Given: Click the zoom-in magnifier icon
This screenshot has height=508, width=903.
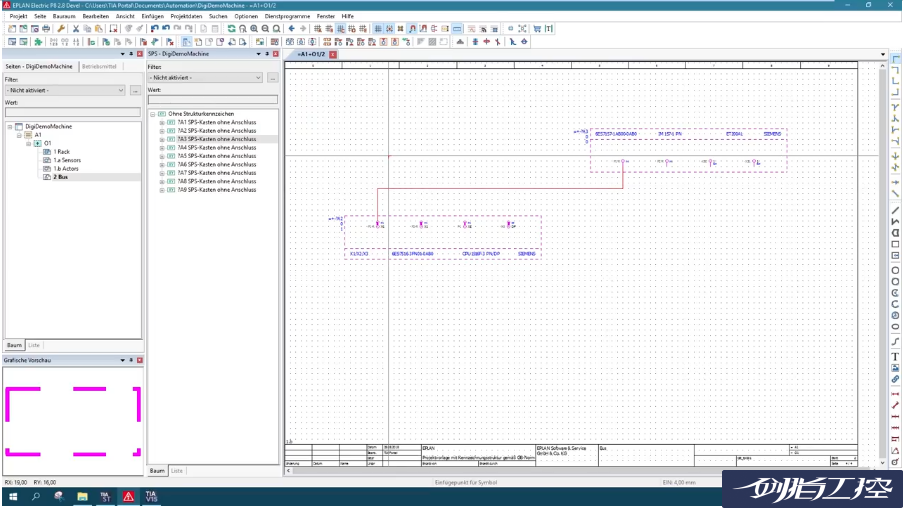Looking at the screenshot, I should coord(254,29).
